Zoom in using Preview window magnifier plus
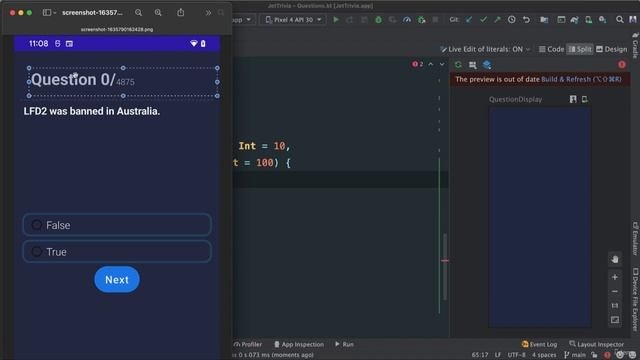The height and width of the screenshot is (360, 640). click(158, 13)
